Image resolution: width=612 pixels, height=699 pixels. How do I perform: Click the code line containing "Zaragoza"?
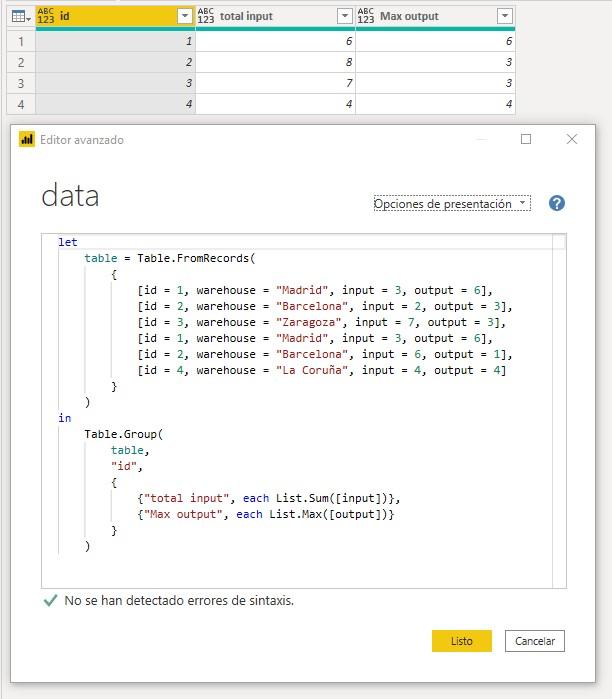coord(322,322)
